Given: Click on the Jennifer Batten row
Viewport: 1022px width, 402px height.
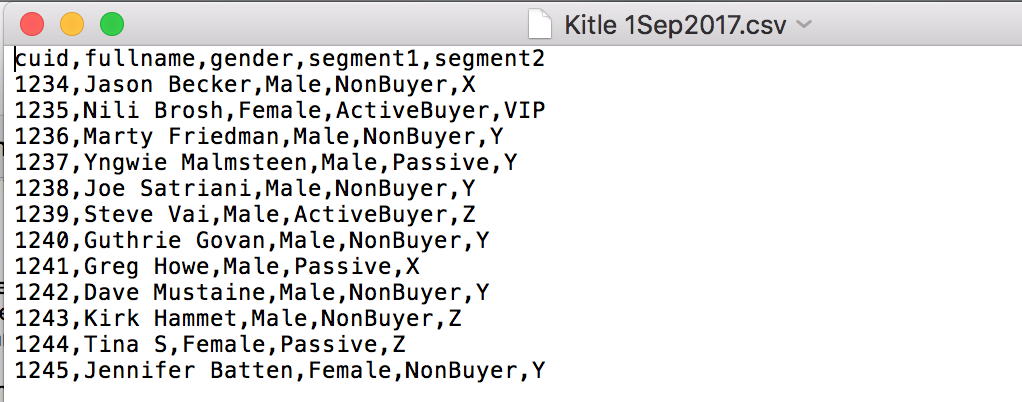Looking at the screenshot, I should 280,371.
